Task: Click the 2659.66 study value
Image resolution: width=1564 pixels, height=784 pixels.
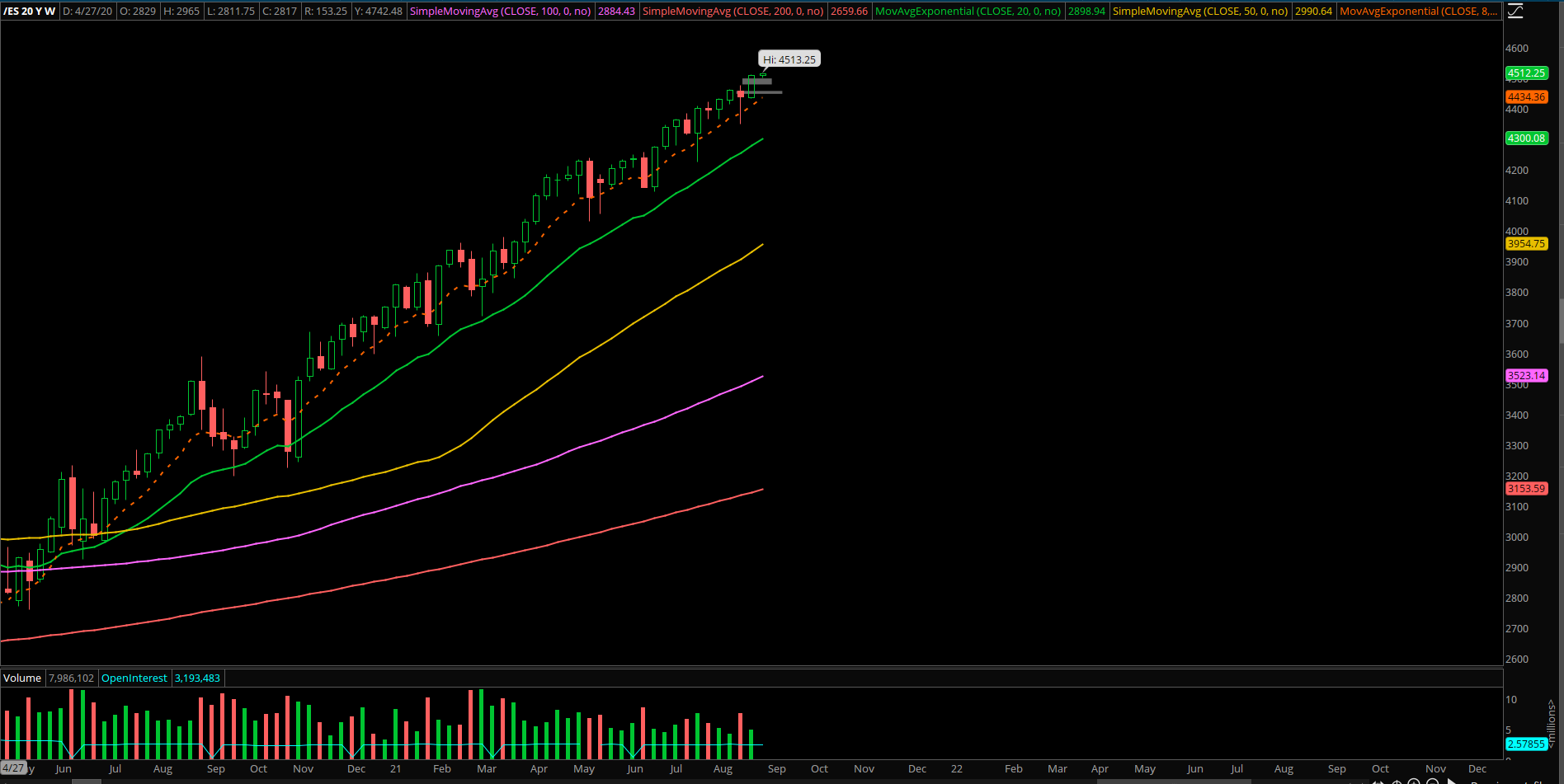Action: (850, 11)
